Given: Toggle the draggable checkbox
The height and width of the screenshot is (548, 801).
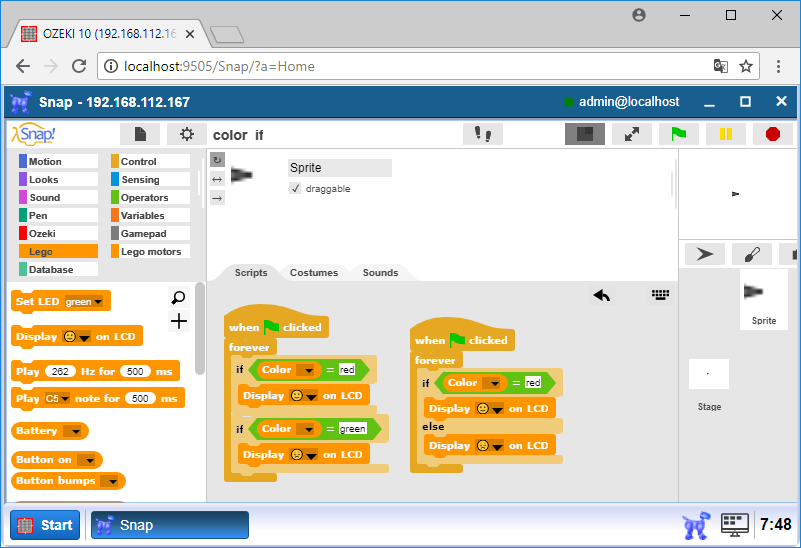Looking at the screenshot, I should click(295, 188).
